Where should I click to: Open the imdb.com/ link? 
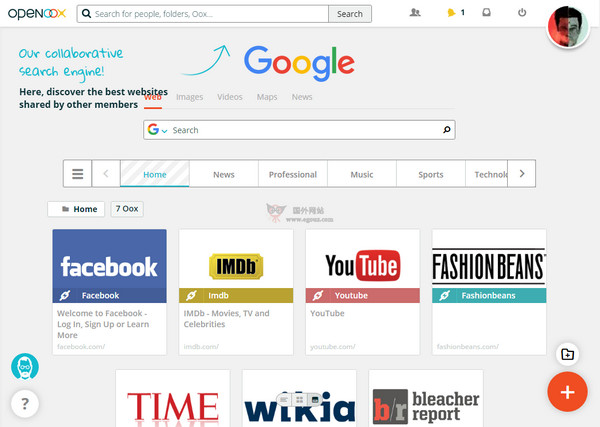201,347
